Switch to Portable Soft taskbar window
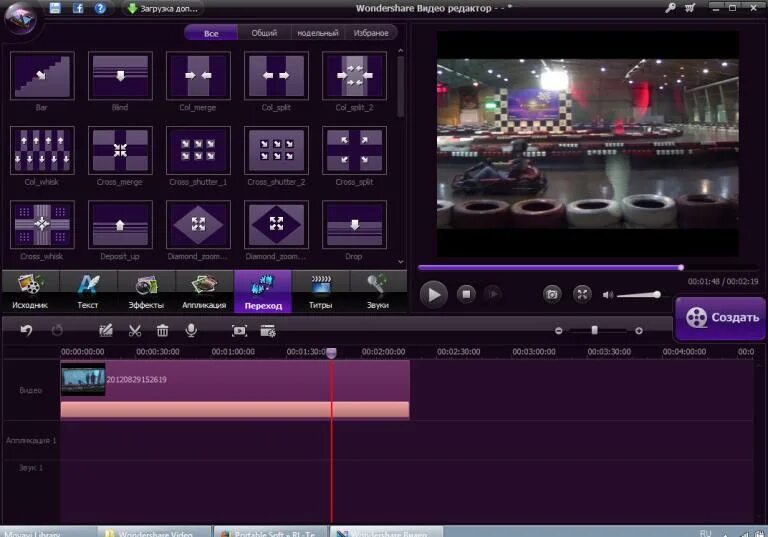 point(270,533)
